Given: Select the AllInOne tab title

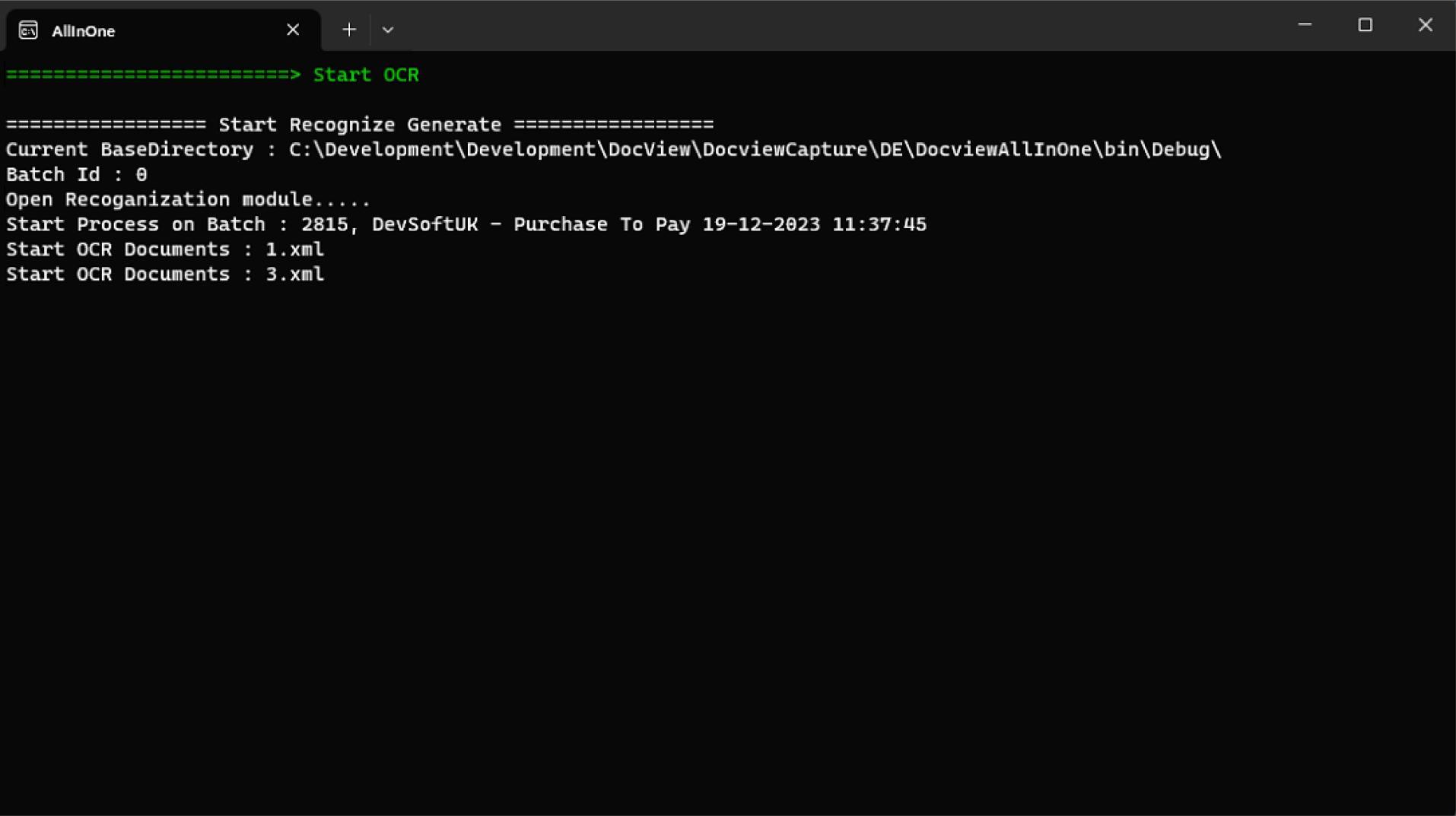Looking at the screenshot, I should (84, 31).
